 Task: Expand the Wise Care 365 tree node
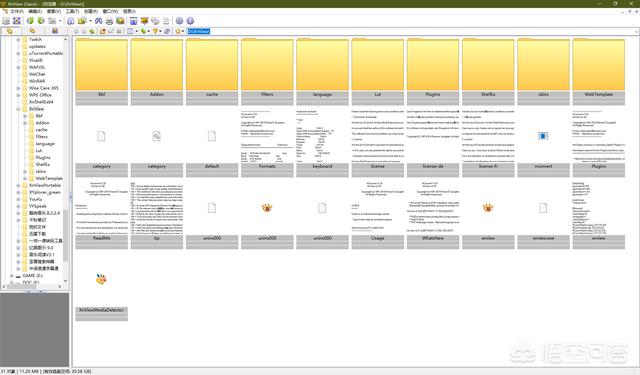tap(18, 88)
